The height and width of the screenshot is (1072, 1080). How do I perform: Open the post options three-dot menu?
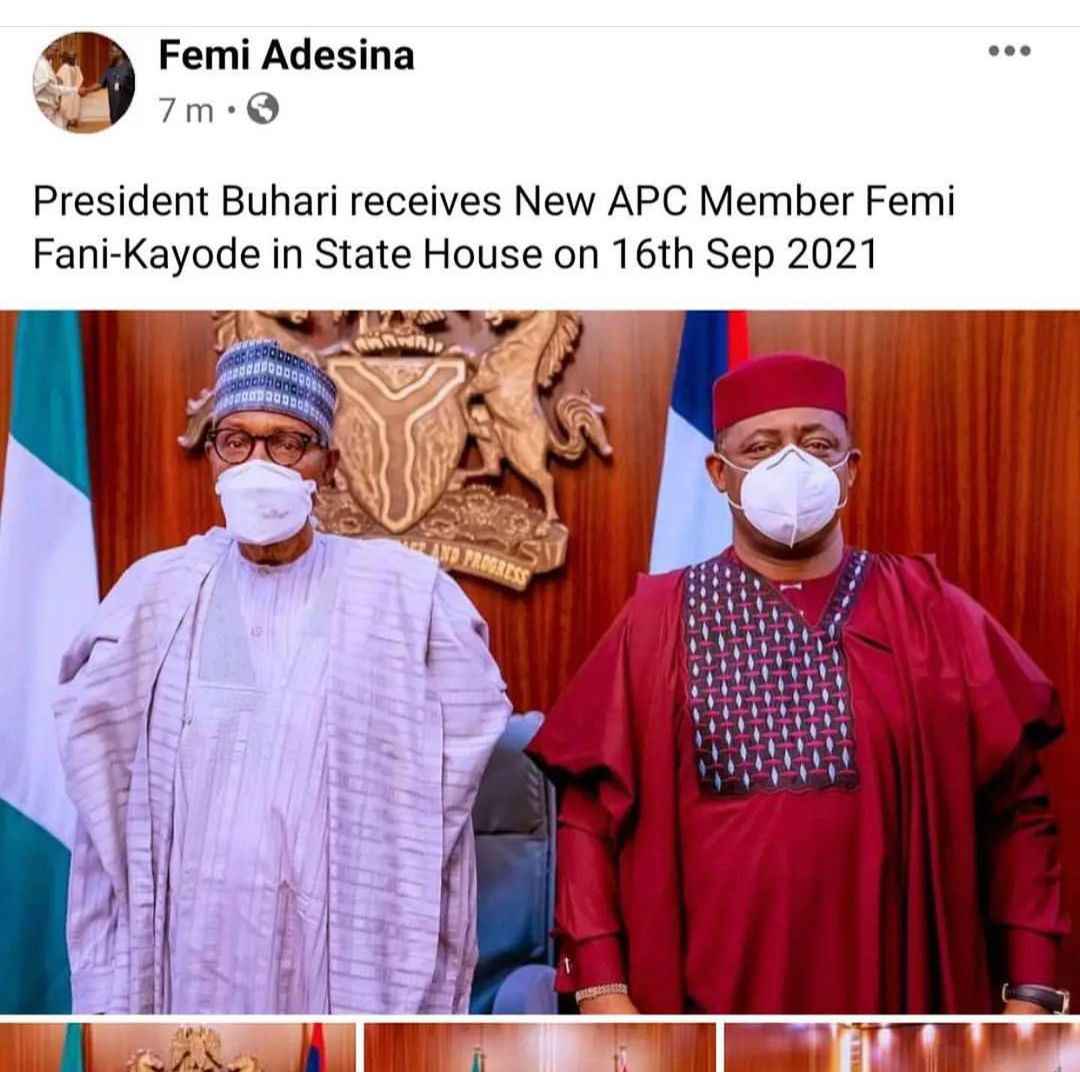[1009, 50]
